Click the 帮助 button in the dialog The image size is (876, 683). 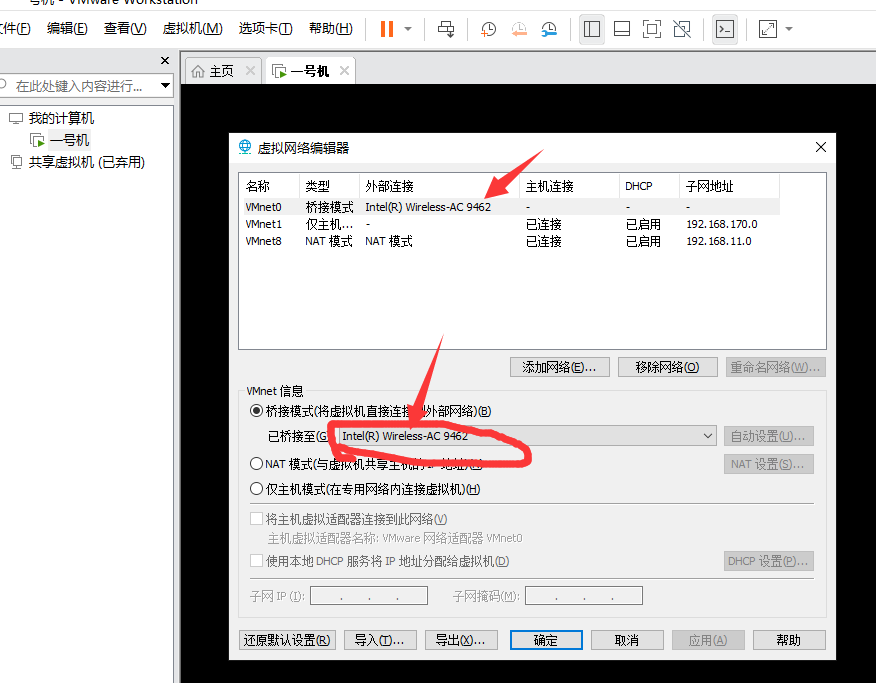(789, 640)
